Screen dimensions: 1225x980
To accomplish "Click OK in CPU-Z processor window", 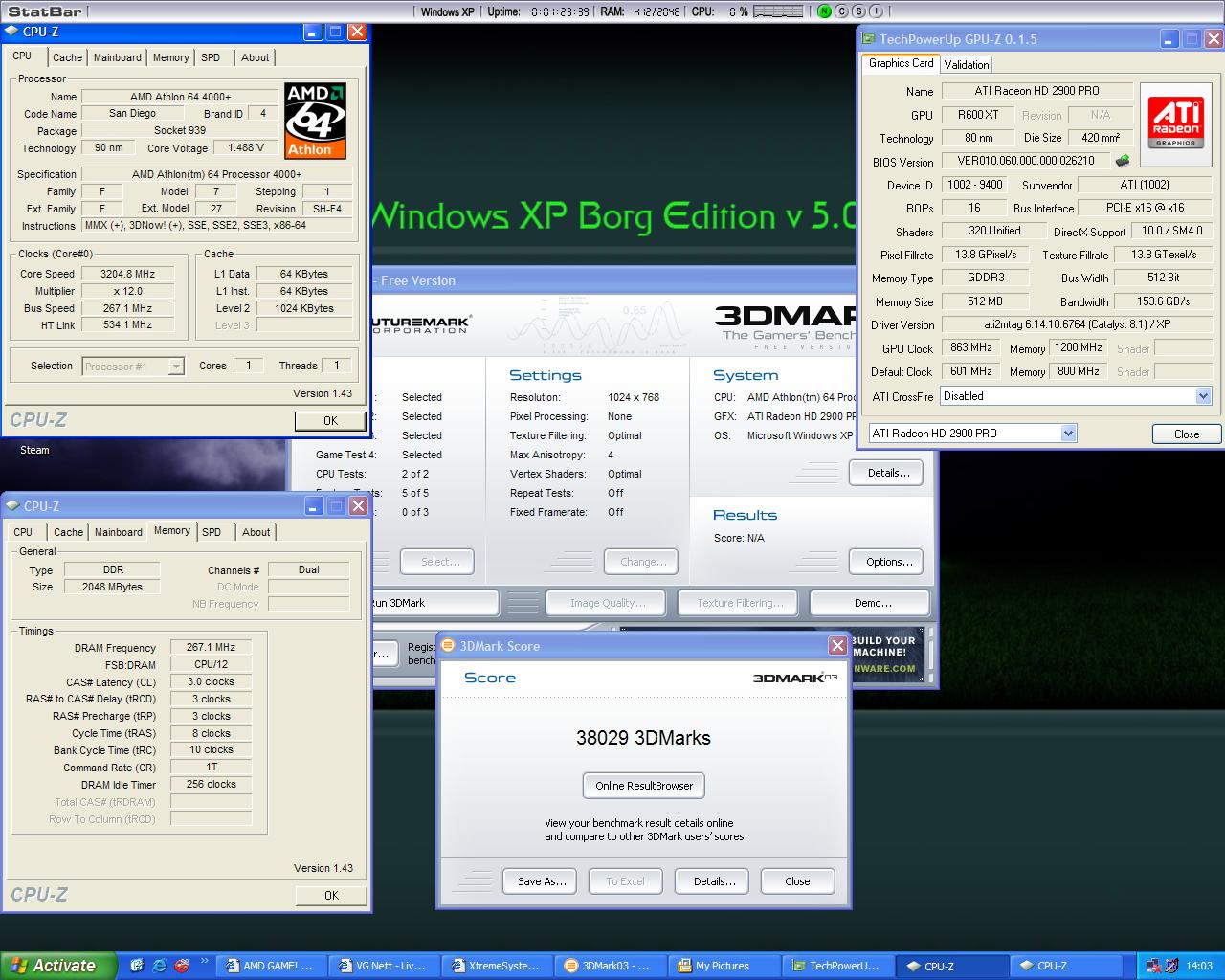I will pyautogui.click(x=330, y=420).
